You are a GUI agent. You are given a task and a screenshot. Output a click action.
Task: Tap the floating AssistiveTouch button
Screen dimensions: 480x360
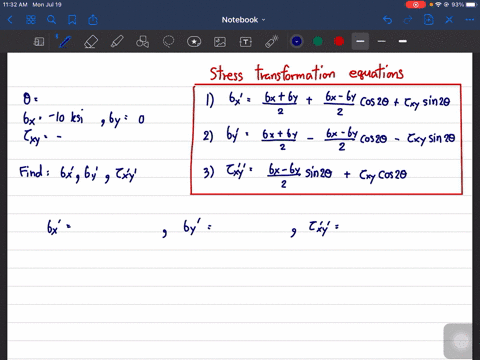tap(461, 341)
